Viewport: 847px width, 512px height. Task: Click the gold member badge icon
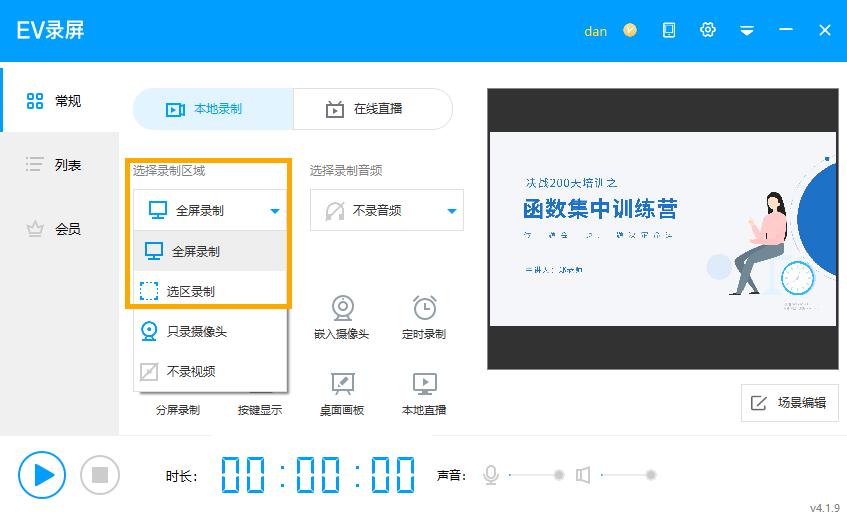click(x=630, y=30)
